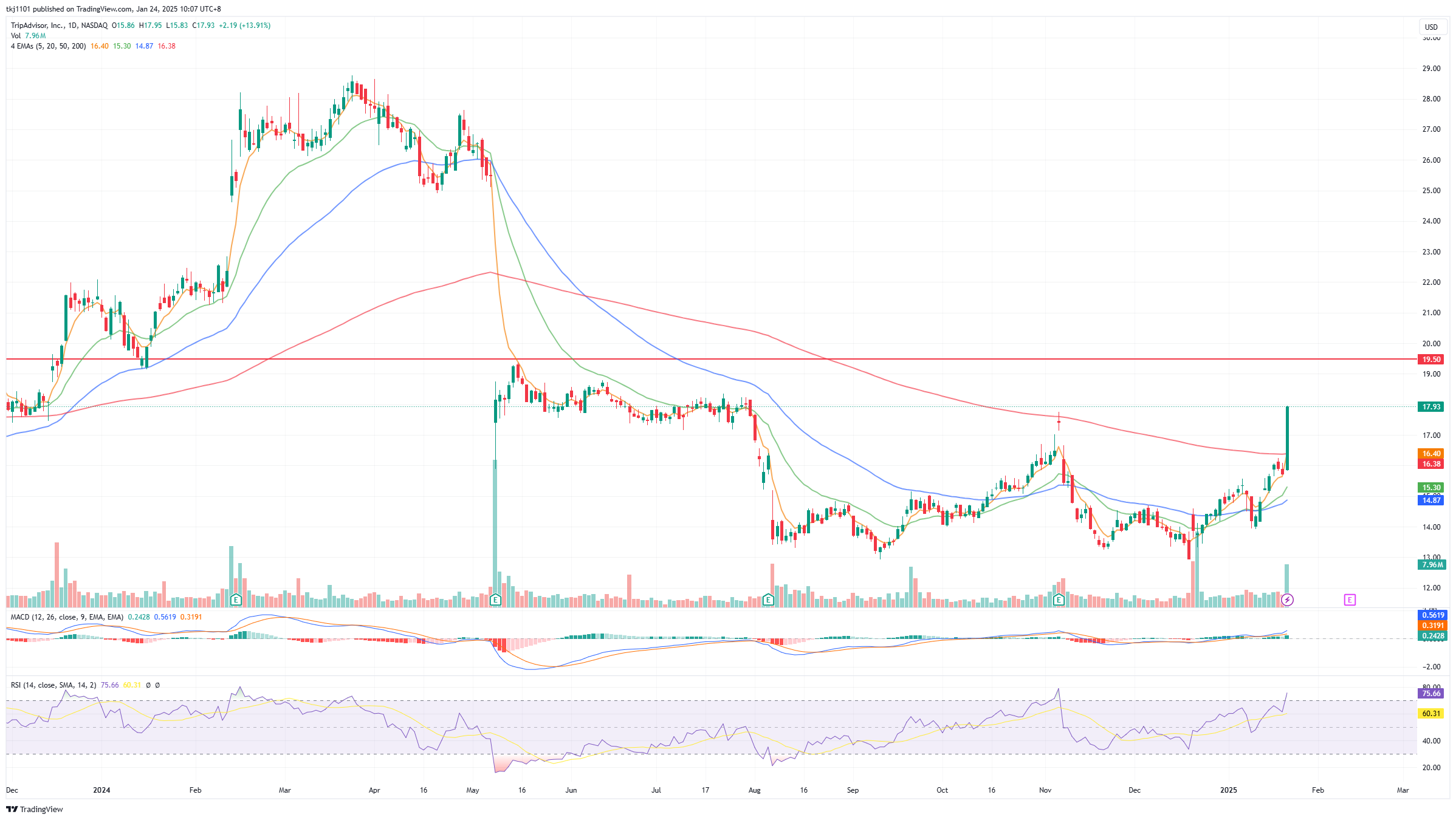Screen dimensions: 1456x820
Task: Click the February 2024 earnings E marker
Action: coord(236,600)
